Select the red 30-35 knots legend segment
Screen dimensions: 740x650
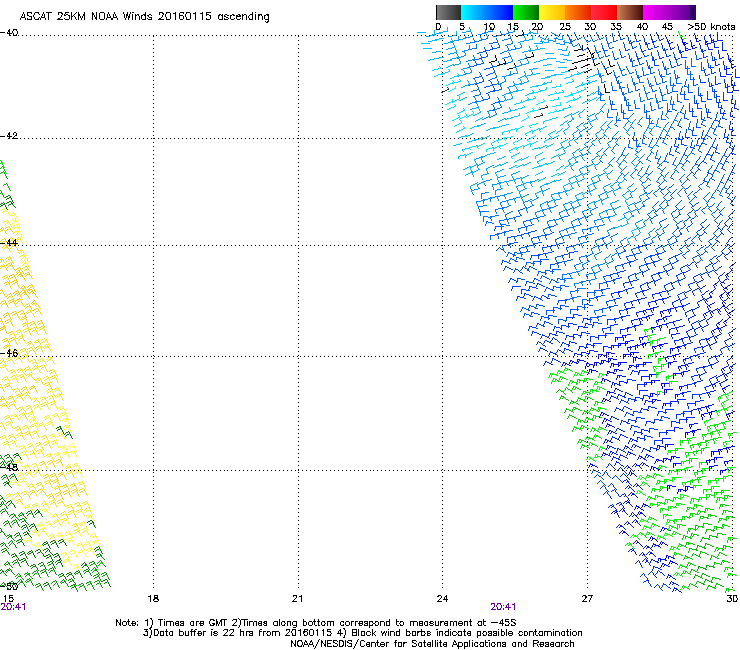click(604, 12)
